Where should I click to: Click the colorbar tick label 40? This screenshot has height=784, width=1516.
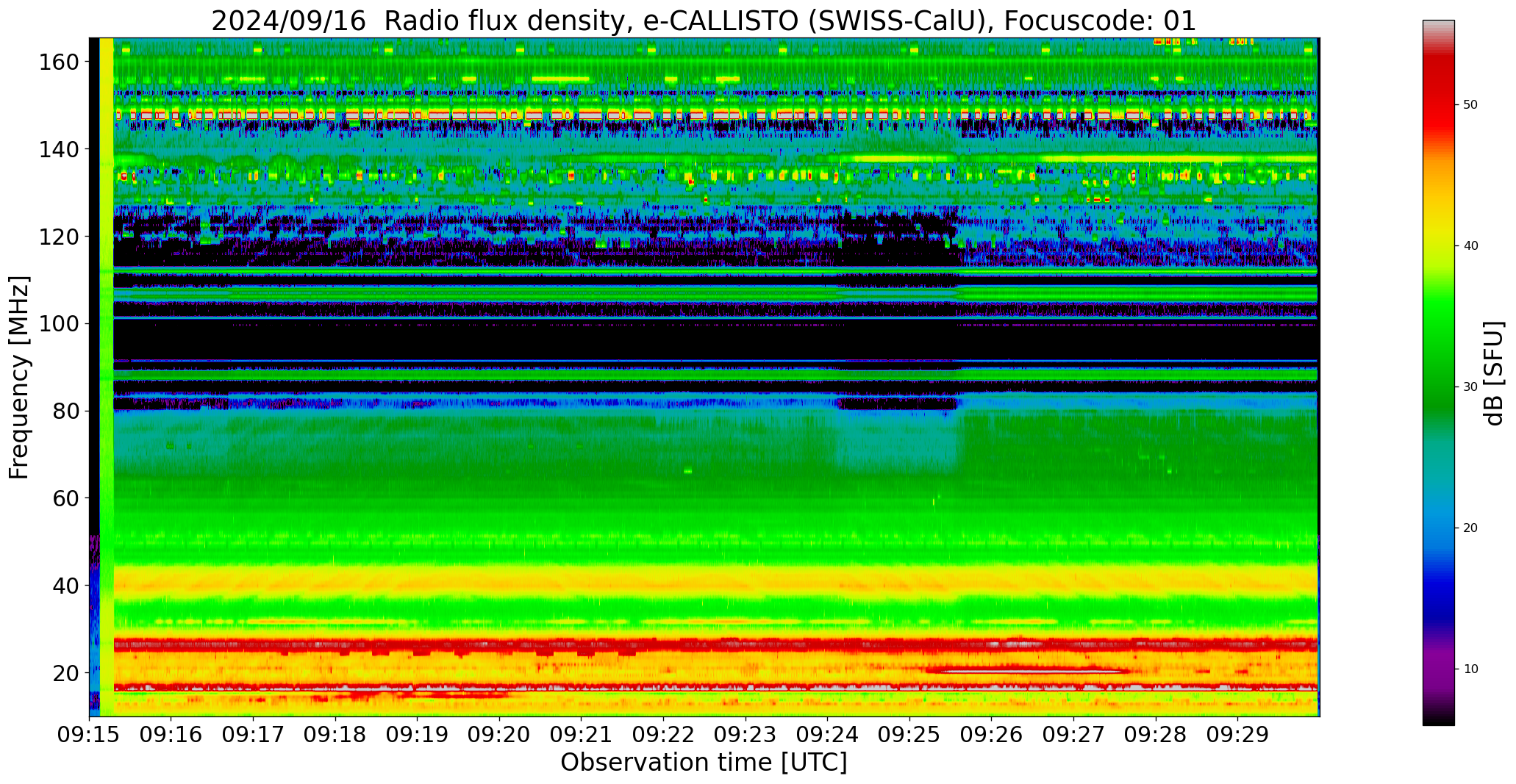coord(1470,245)
